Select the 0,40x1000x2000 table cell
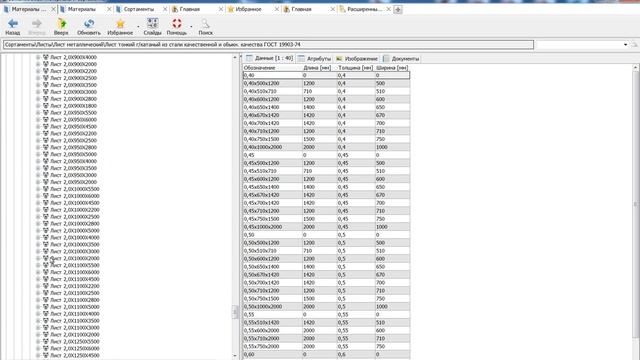This screenshot has width=640, height=360. (x=273, y=147)
